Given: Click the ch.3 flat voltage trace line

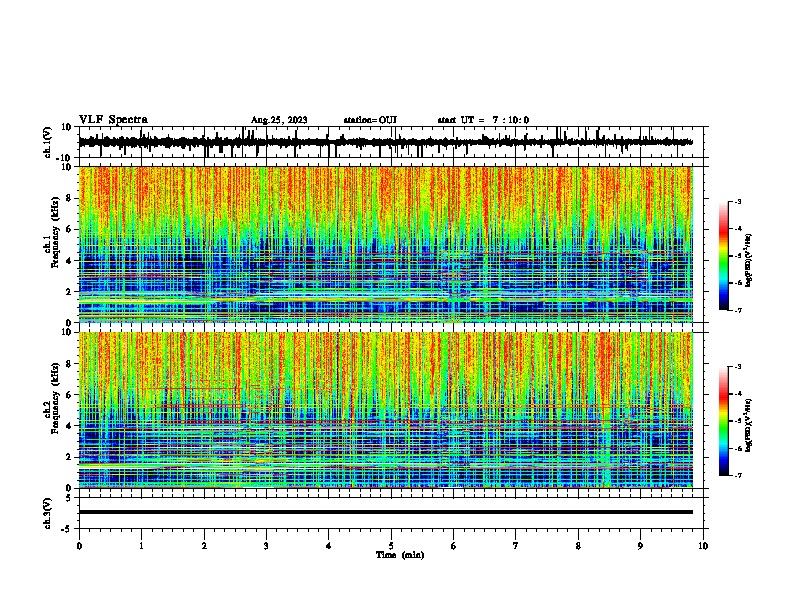Looking at the screenshot, I should (x=385, y=512).
